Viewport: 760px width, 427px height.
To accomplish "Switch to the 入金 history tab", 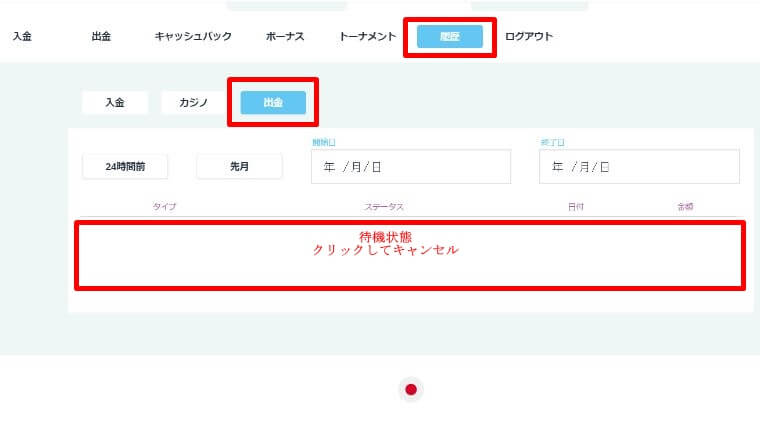I will [x=115, y=103].
